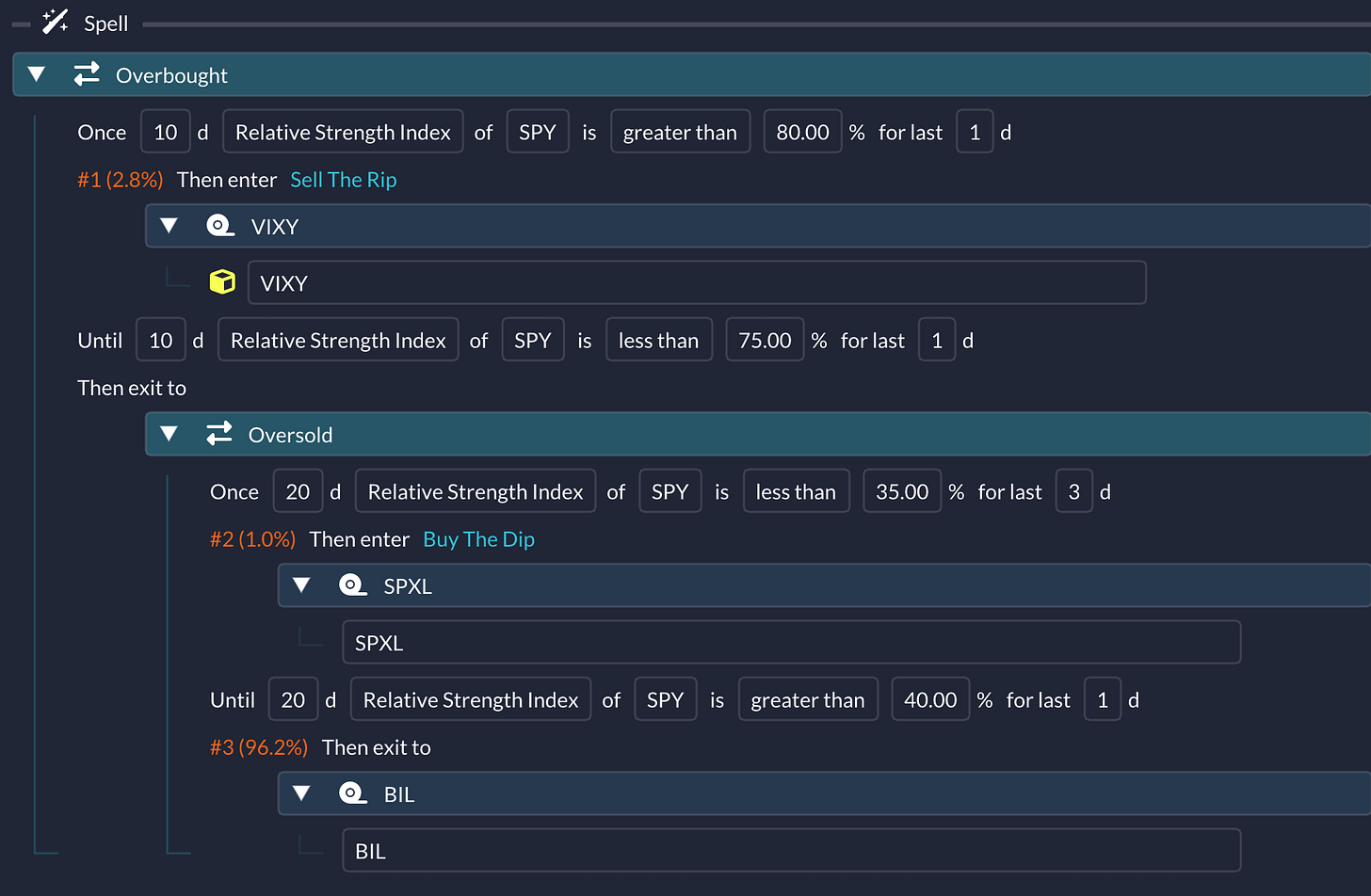Screen dimensions: 1371x896
Task: Click the Spell section heading
Action: pos(105,24)
